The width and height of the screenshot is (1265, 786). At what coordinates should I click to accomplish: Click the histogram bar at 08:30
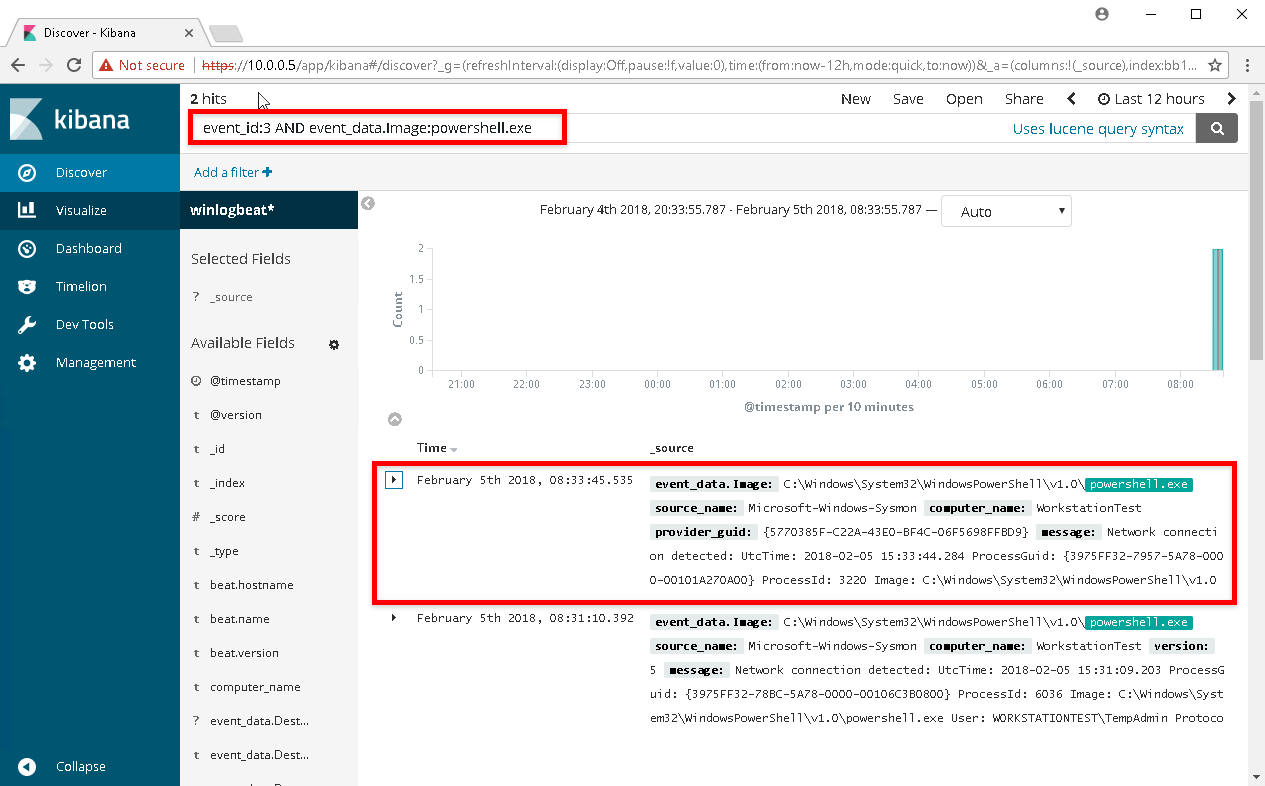[1218, 310]
